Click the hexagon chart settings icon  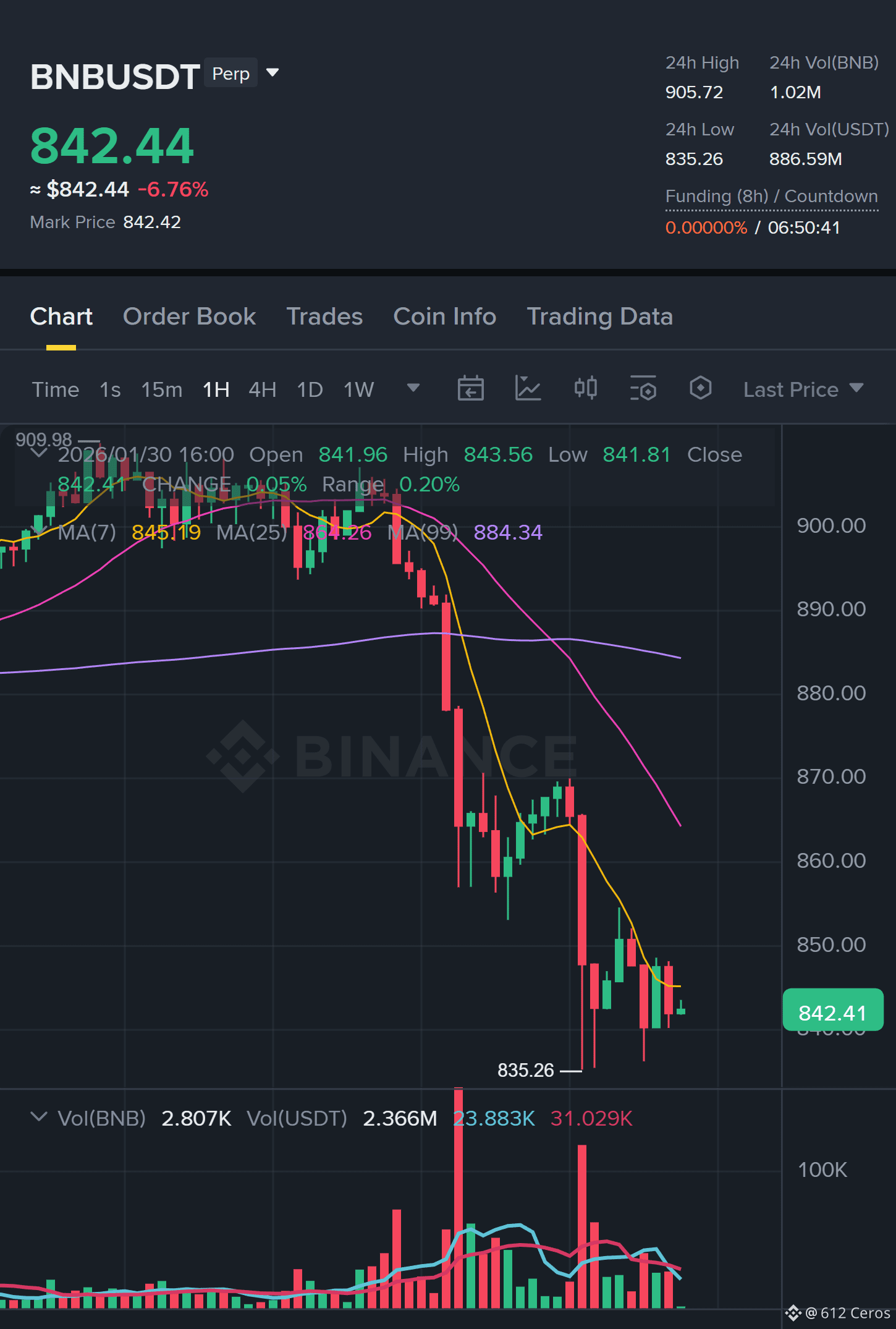pyautogui.click(x=700, y=388)
